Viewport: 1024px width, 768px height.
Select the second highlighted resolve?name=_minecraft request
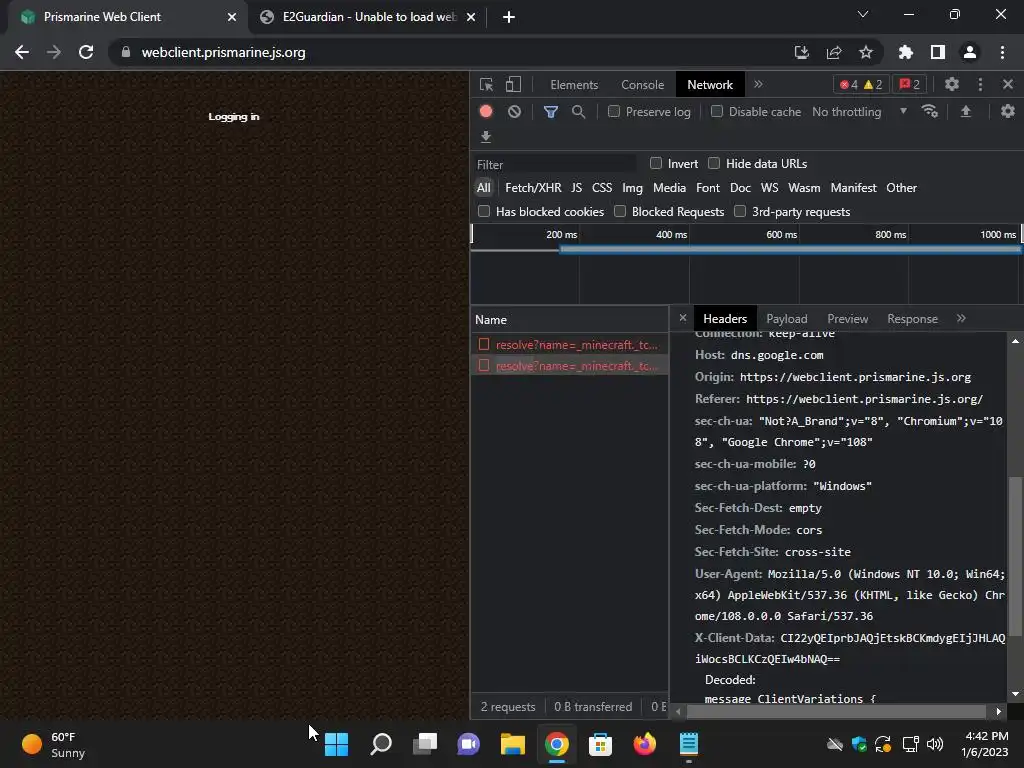pyautogui.click(x=569, y=366)
